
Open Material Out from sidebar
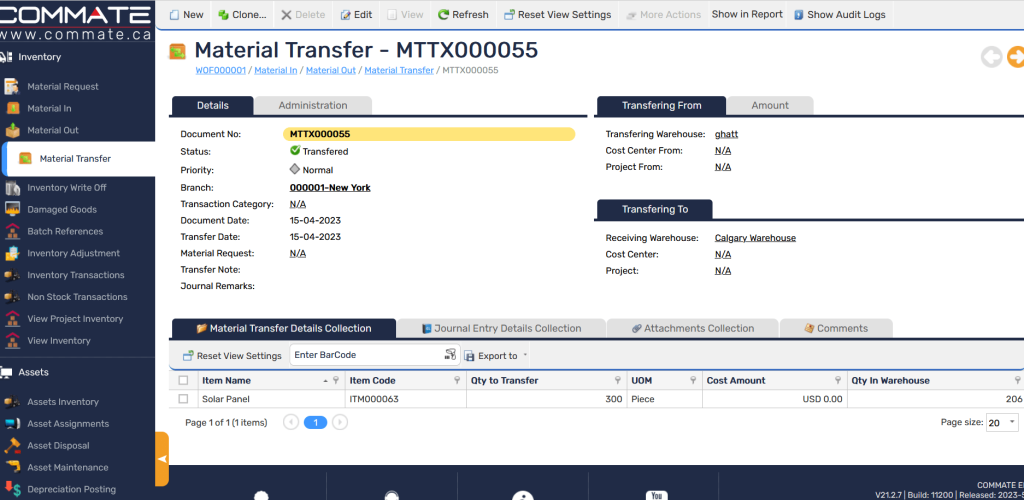pyautogui.click(x=52, y=130)
